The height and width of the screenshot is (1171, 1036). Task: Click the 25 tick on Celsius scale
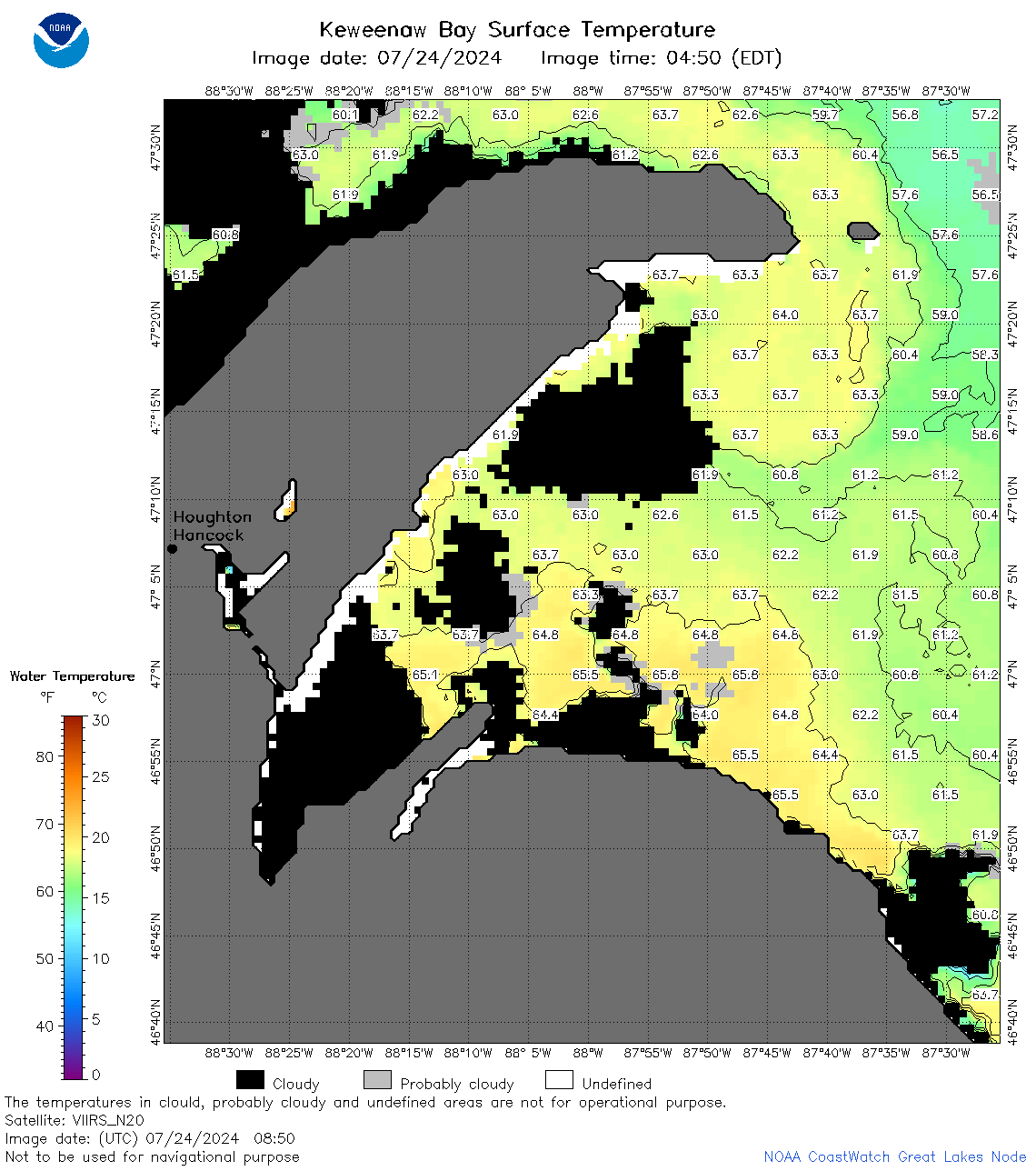(101, 777)
